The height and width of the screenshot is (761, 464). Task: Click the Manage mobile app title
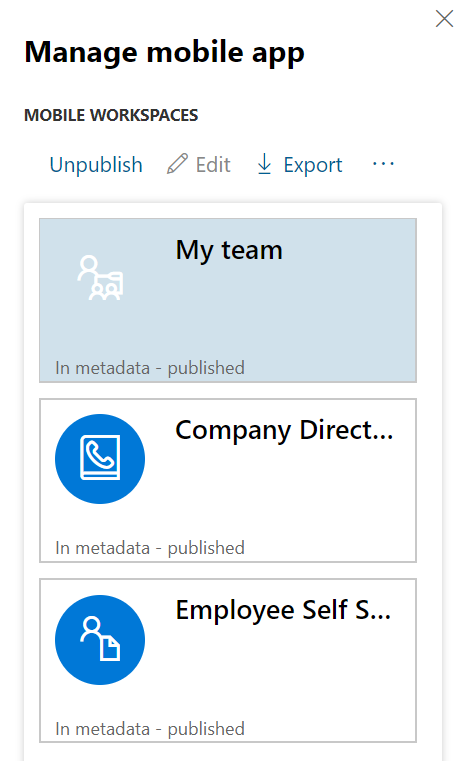165,52
